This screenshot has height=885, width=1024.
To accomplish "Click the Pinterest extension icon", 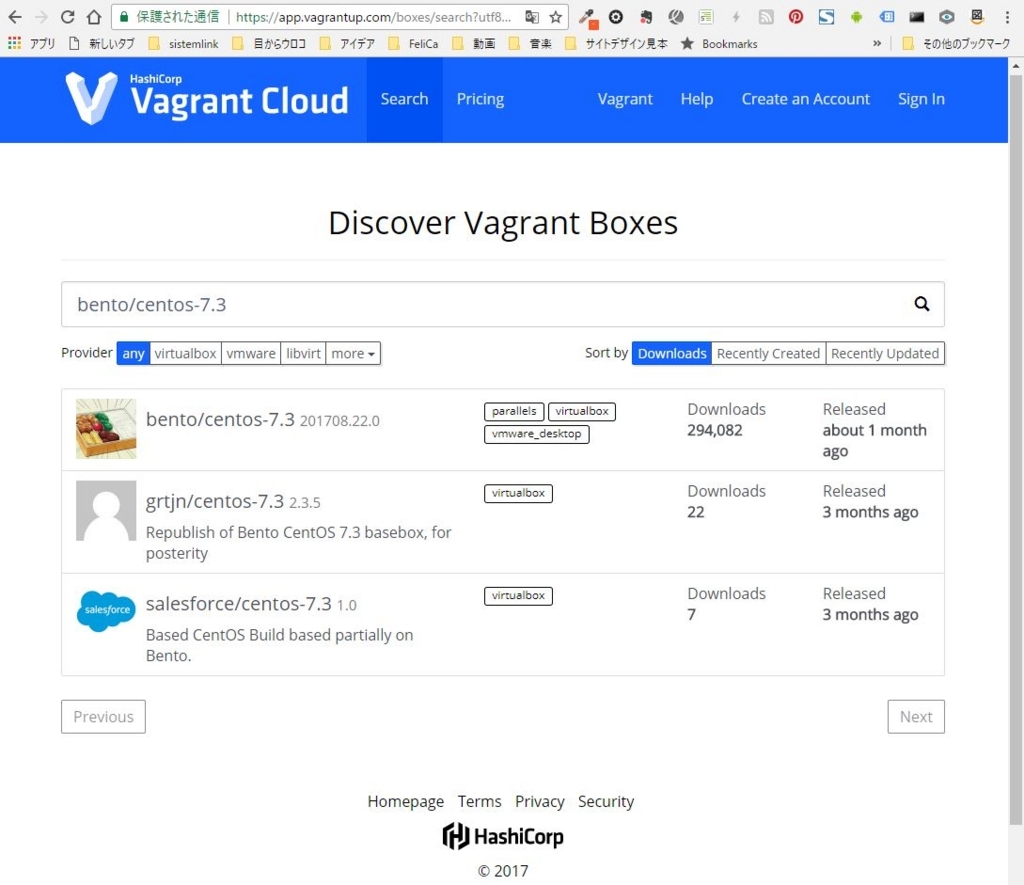I will [x=795, y=17].
